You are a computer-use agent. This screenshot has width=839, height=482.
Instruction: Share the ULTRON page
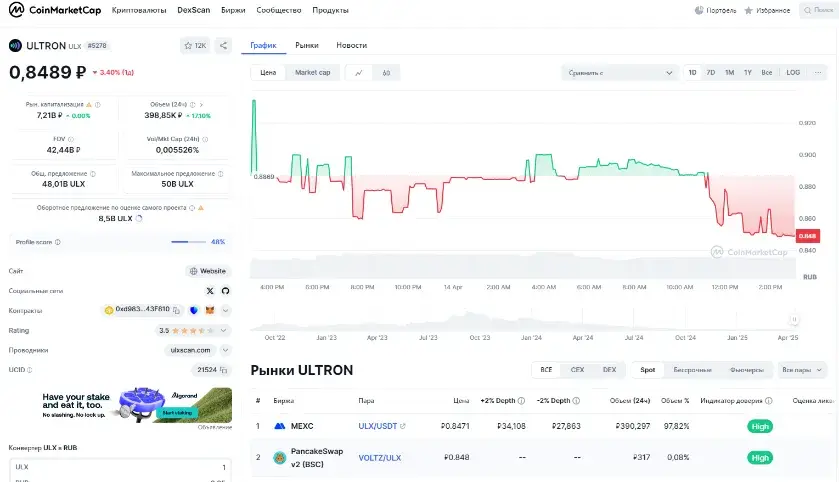coord(223,45)
